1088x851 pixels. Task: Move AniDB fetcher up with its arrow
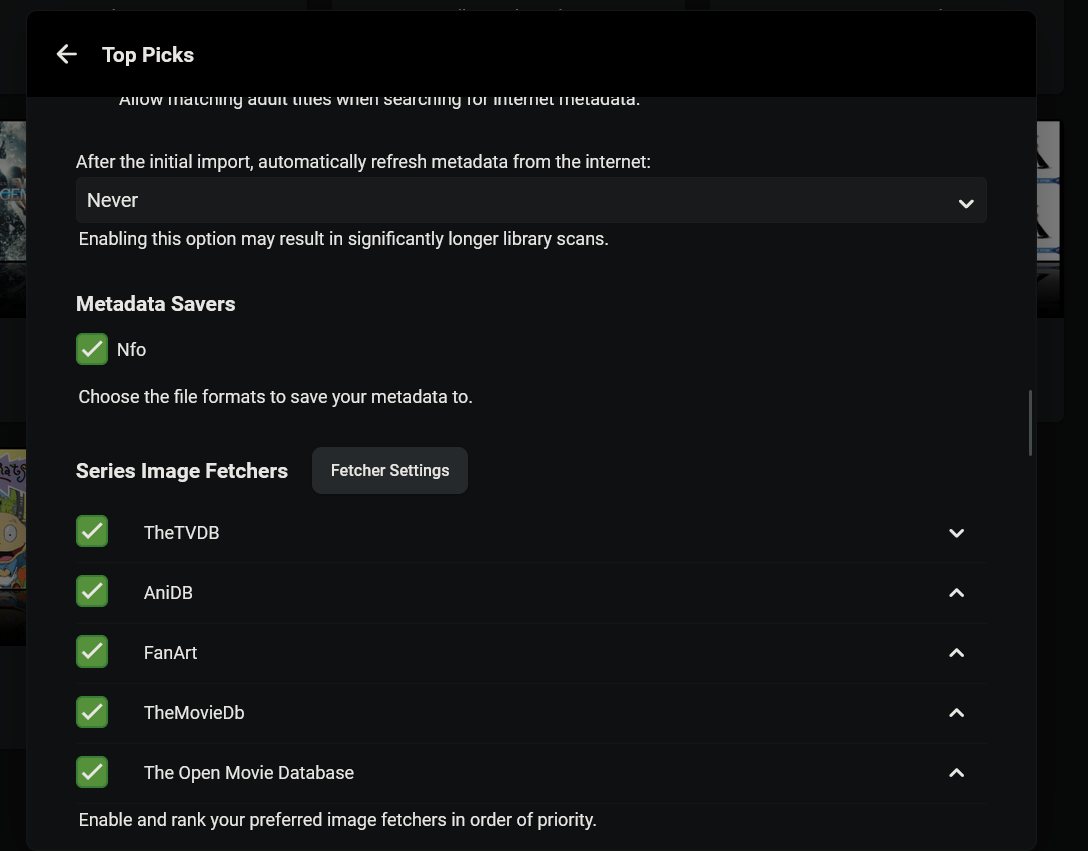pos(956,593)
